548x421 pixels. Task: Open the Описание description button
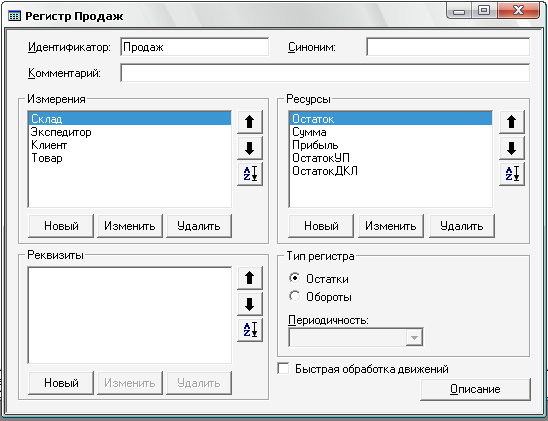pos(475,389)
